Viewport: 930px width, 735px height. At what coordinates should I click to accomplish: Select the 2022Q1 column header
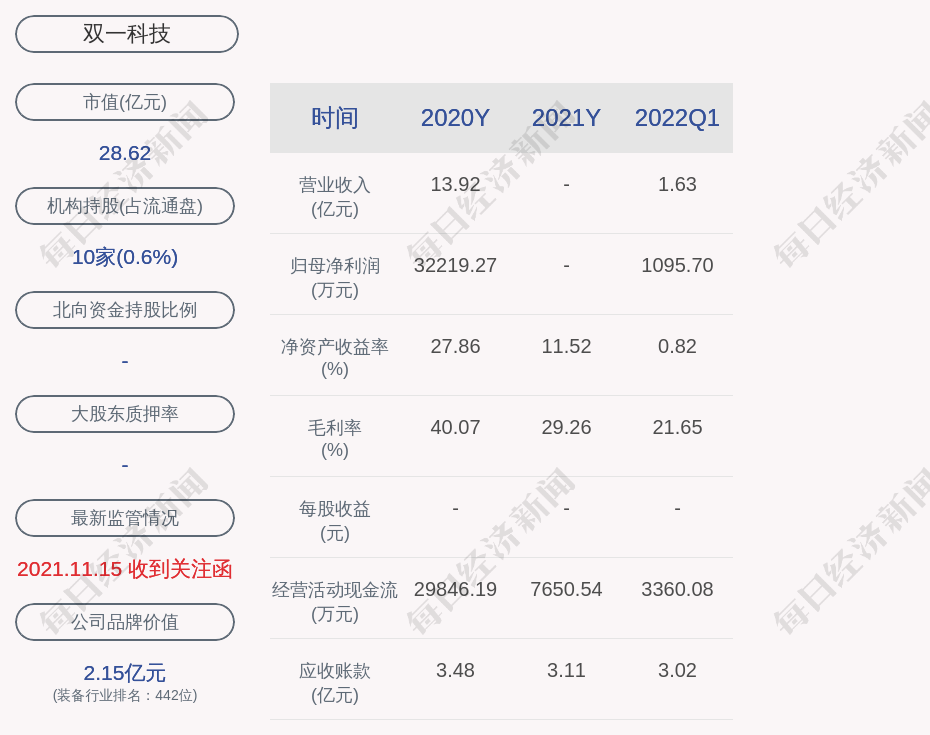pos(677,118)
